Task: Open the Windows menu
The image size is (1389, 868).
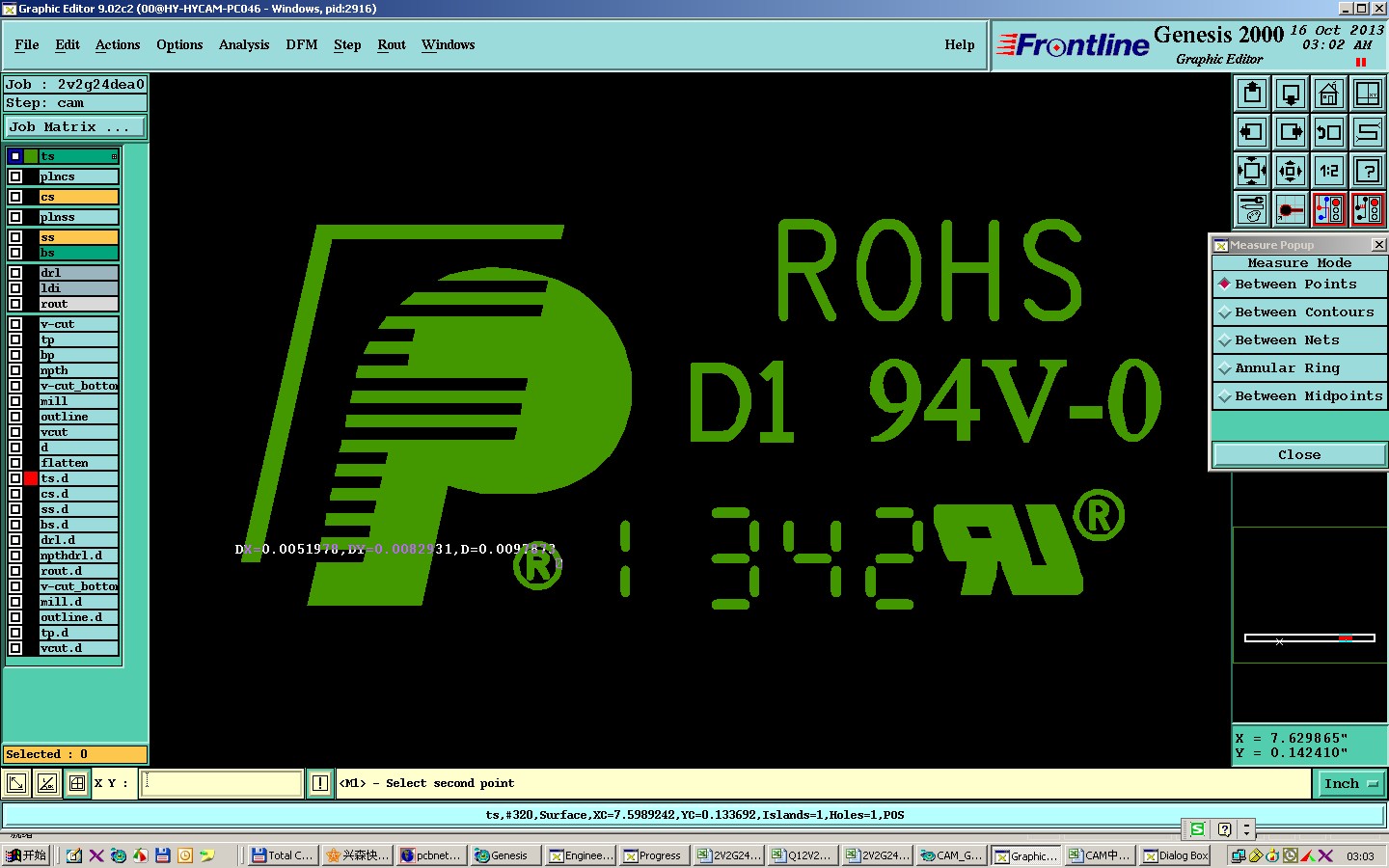Action: pos(449,45)
